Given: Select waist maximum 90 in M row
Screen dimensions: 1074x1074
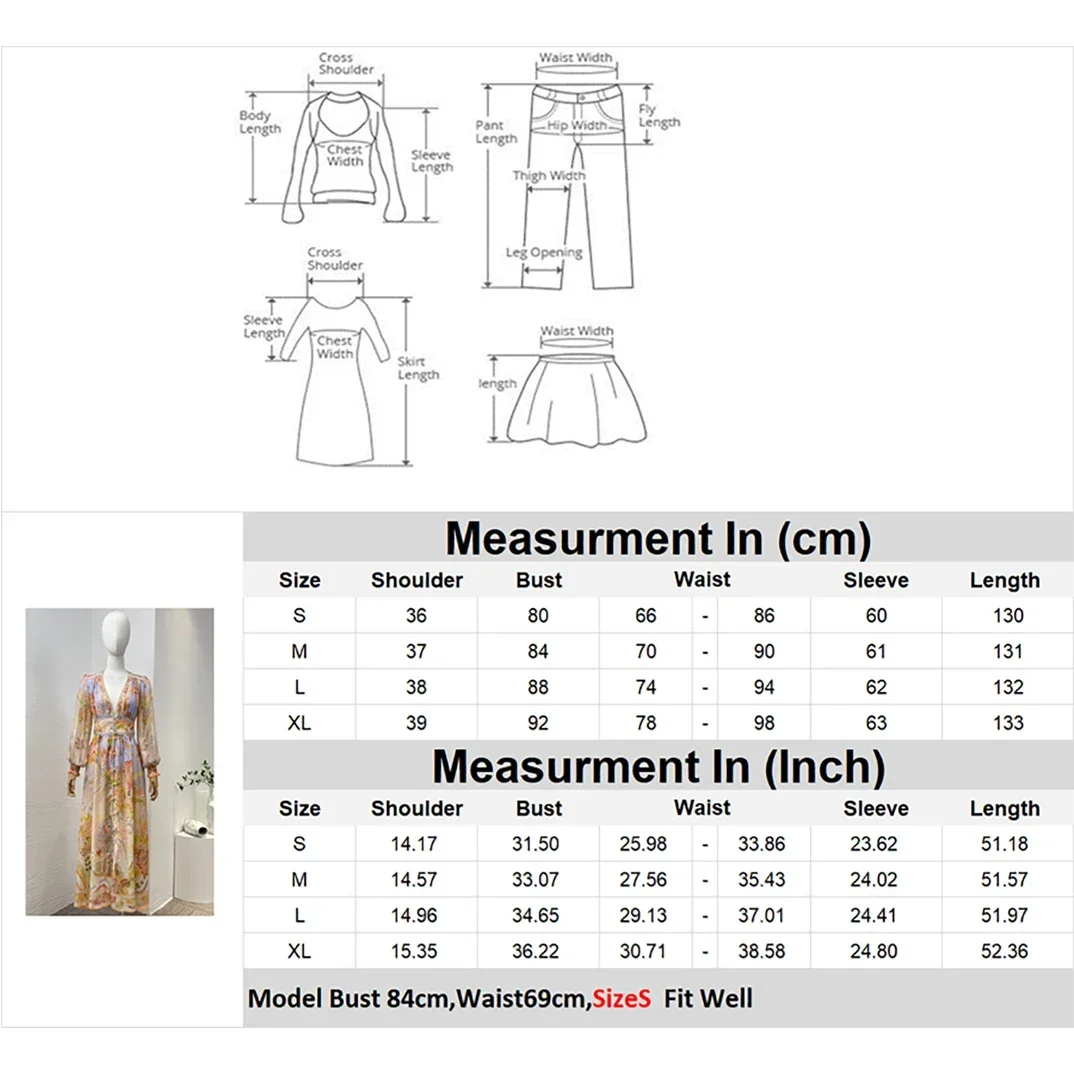Looking at the screenshot, I should [764, 651].
